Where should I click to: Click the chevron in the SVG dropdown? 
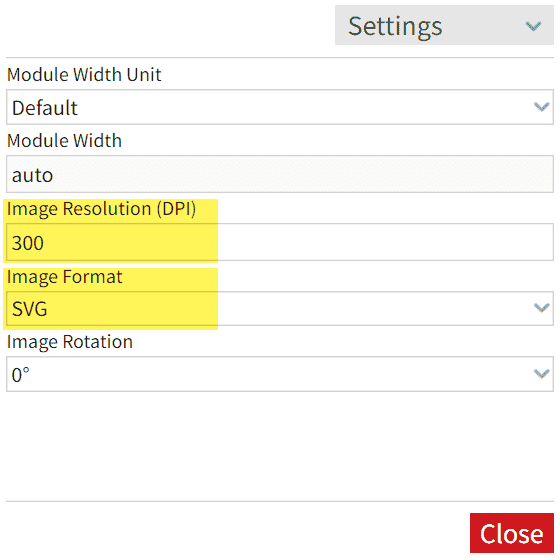click(541, 308)
